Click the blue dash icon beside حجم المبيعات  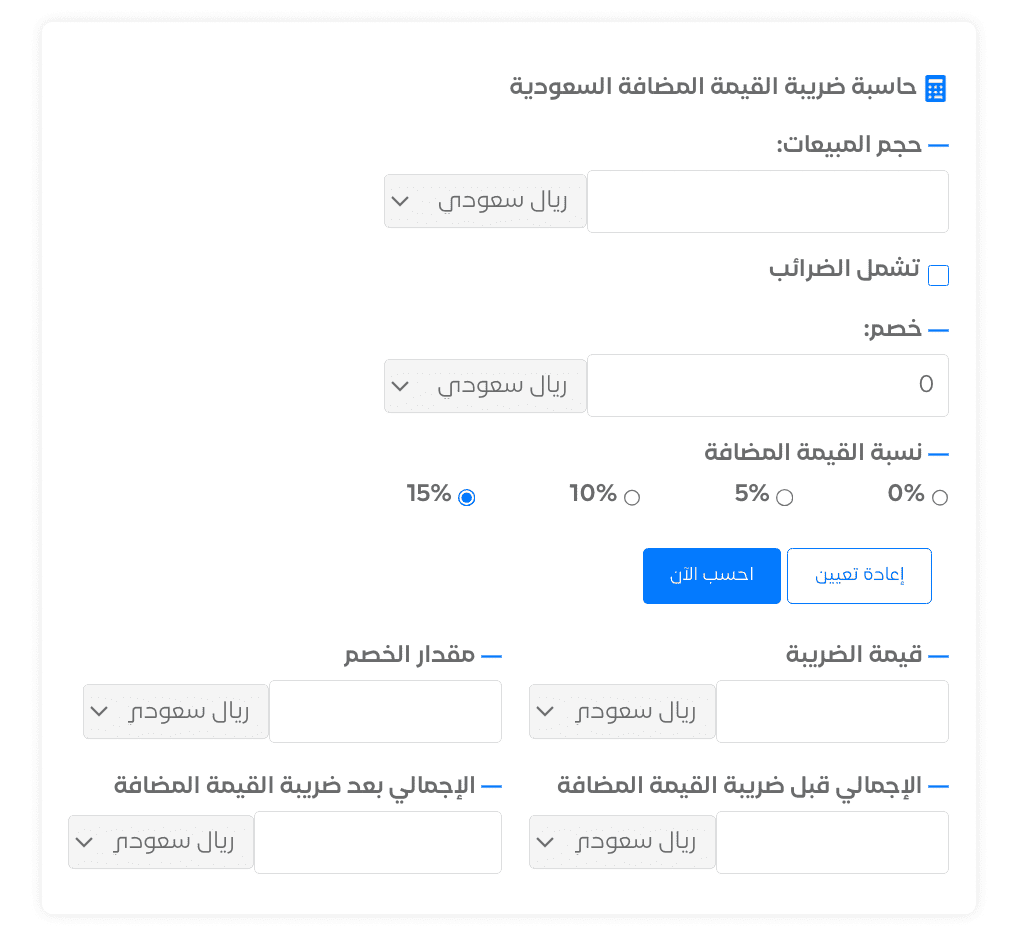coord(938,144)
